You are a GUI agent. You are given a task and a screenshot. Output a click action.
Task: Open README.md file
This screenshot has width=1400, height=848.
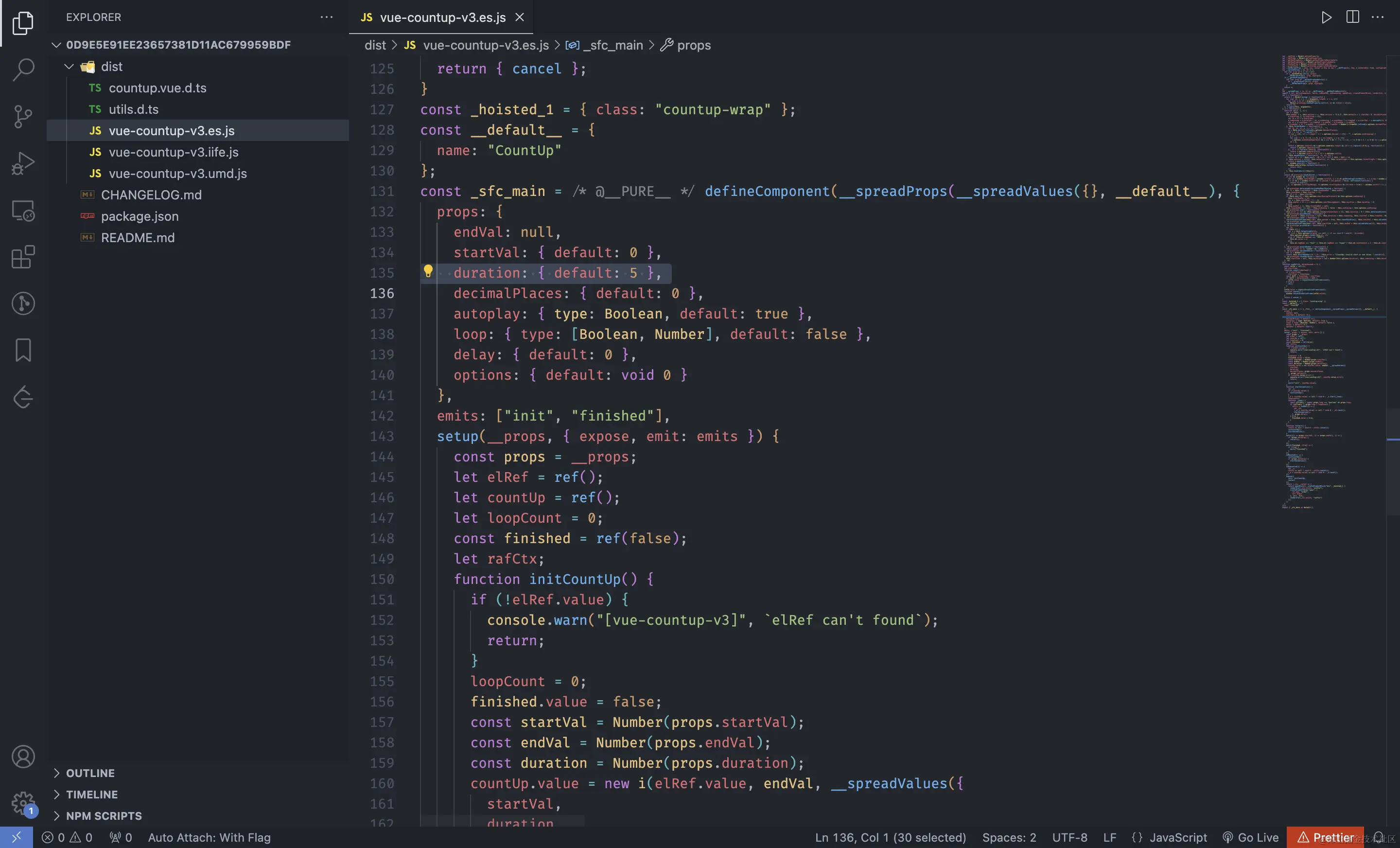(x=138, y=238)
